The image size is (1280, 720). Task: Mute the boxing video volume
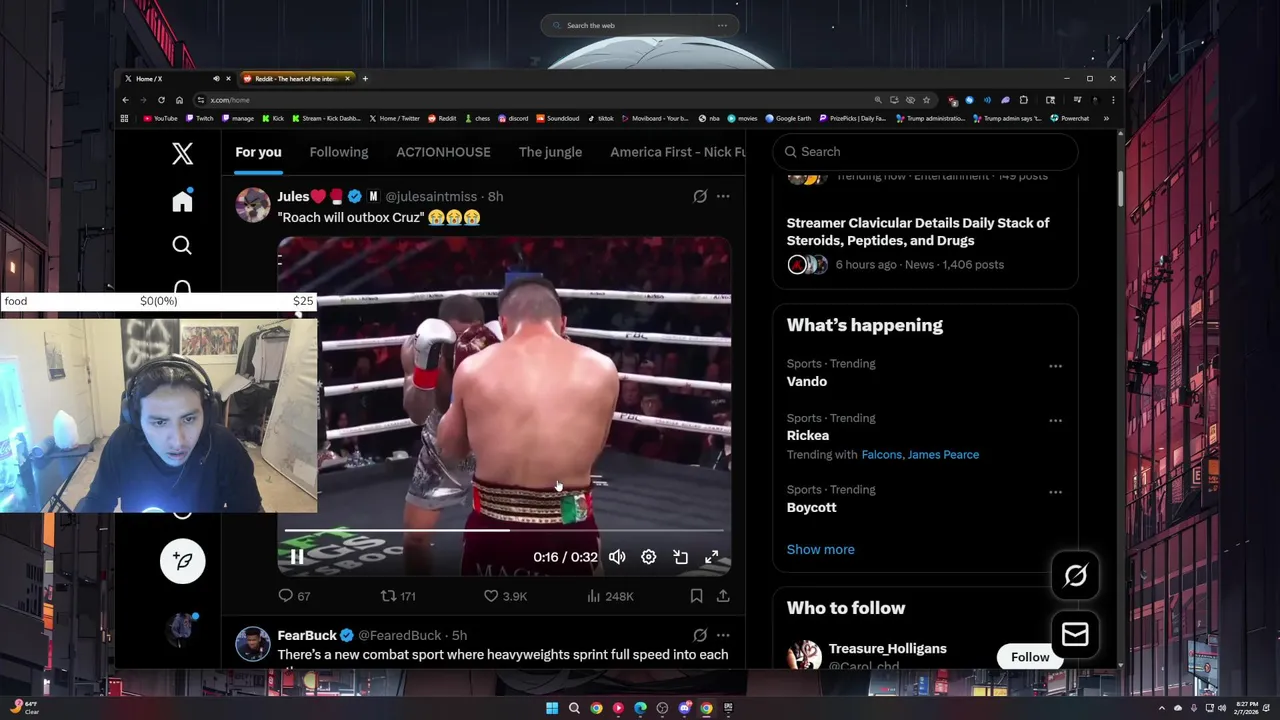tap(617, 557)
